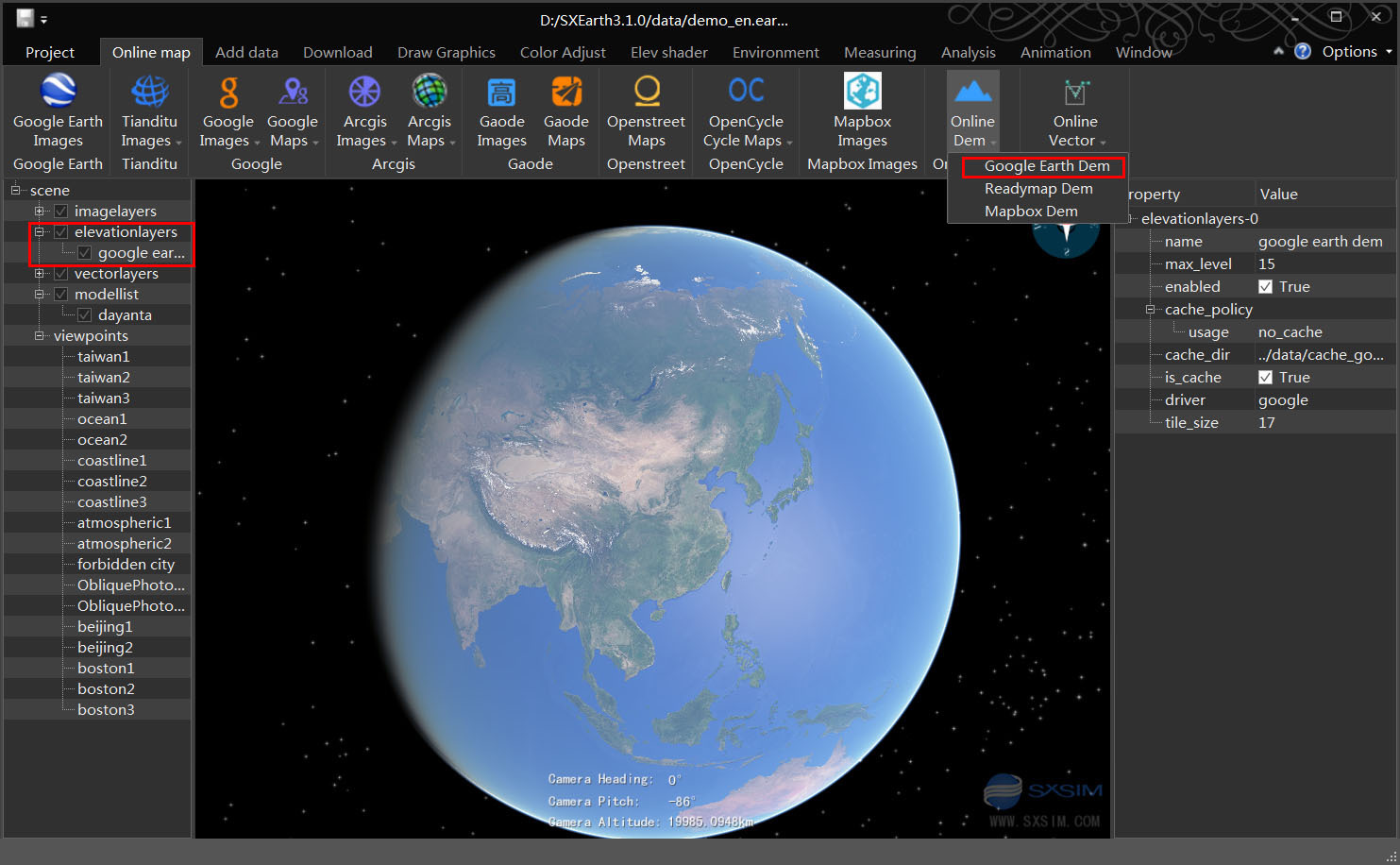Click the help question mark icon
The height and width of the screenshot is (865, 1400).
(1303, 52)
